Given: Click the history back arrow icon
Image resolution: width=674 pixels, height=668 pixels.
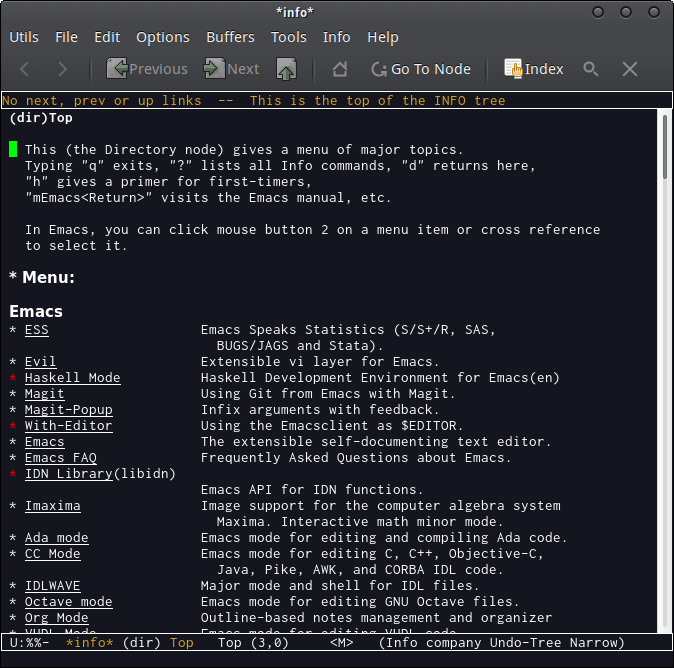Looking at the screenshot, I should pyautogui.click(x=25, y=69).
